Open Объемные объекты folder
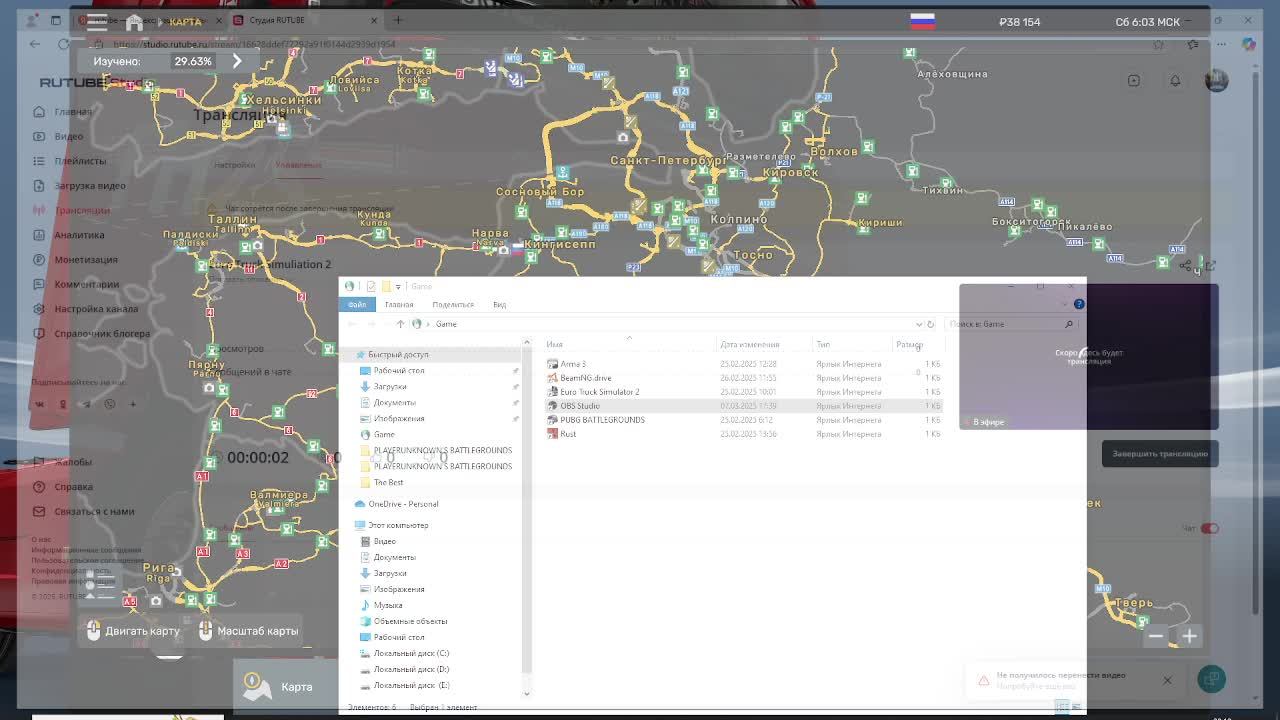The height and width of the screenshot is (720, 1280). 403,621
